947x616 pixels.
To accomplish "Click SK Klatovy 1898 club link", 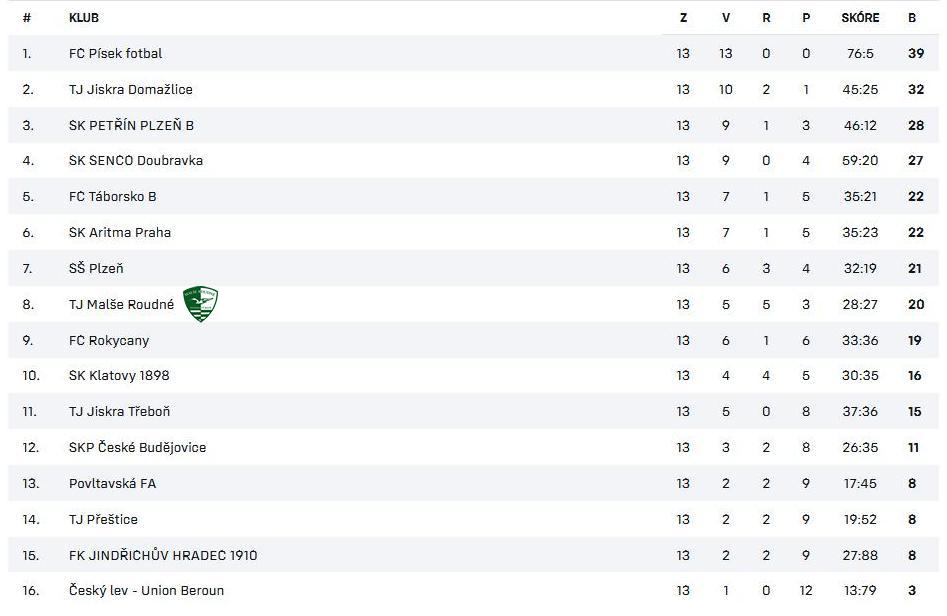I will tap(119, 375).
